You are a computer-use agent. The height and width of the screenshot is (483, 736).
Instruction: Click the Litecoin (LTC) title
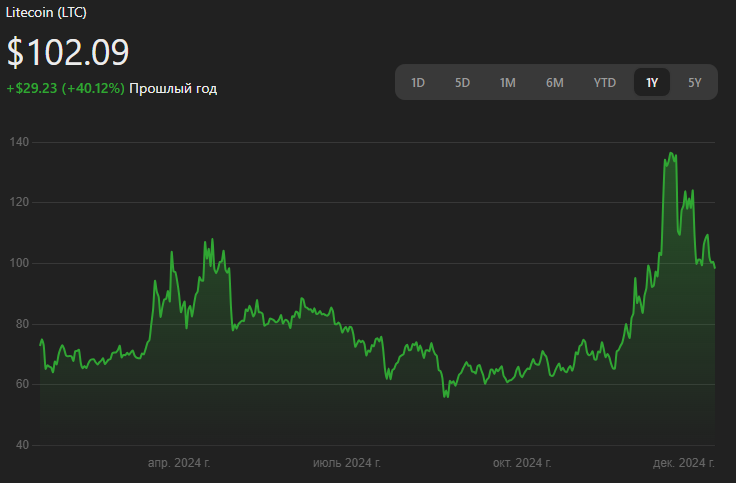[x=46, y=12]
